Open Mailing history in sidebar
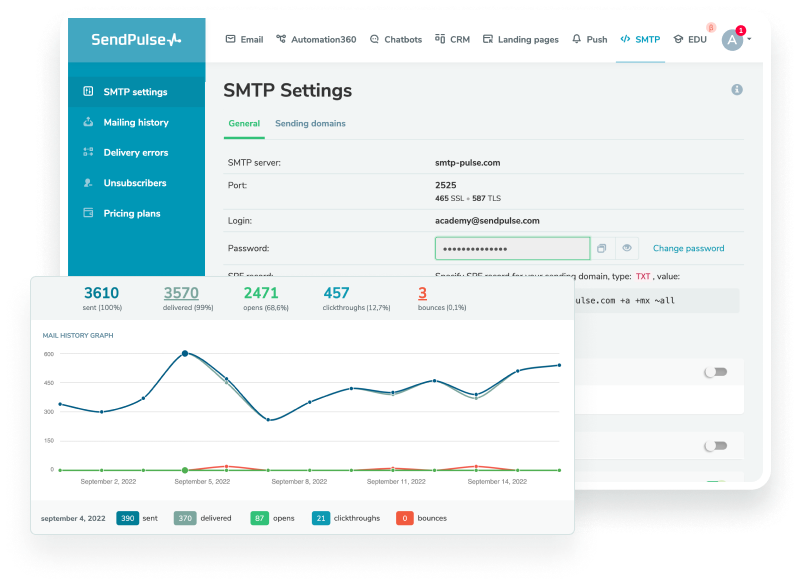Screen dimensions: 801x585 (x=135, y=122)
